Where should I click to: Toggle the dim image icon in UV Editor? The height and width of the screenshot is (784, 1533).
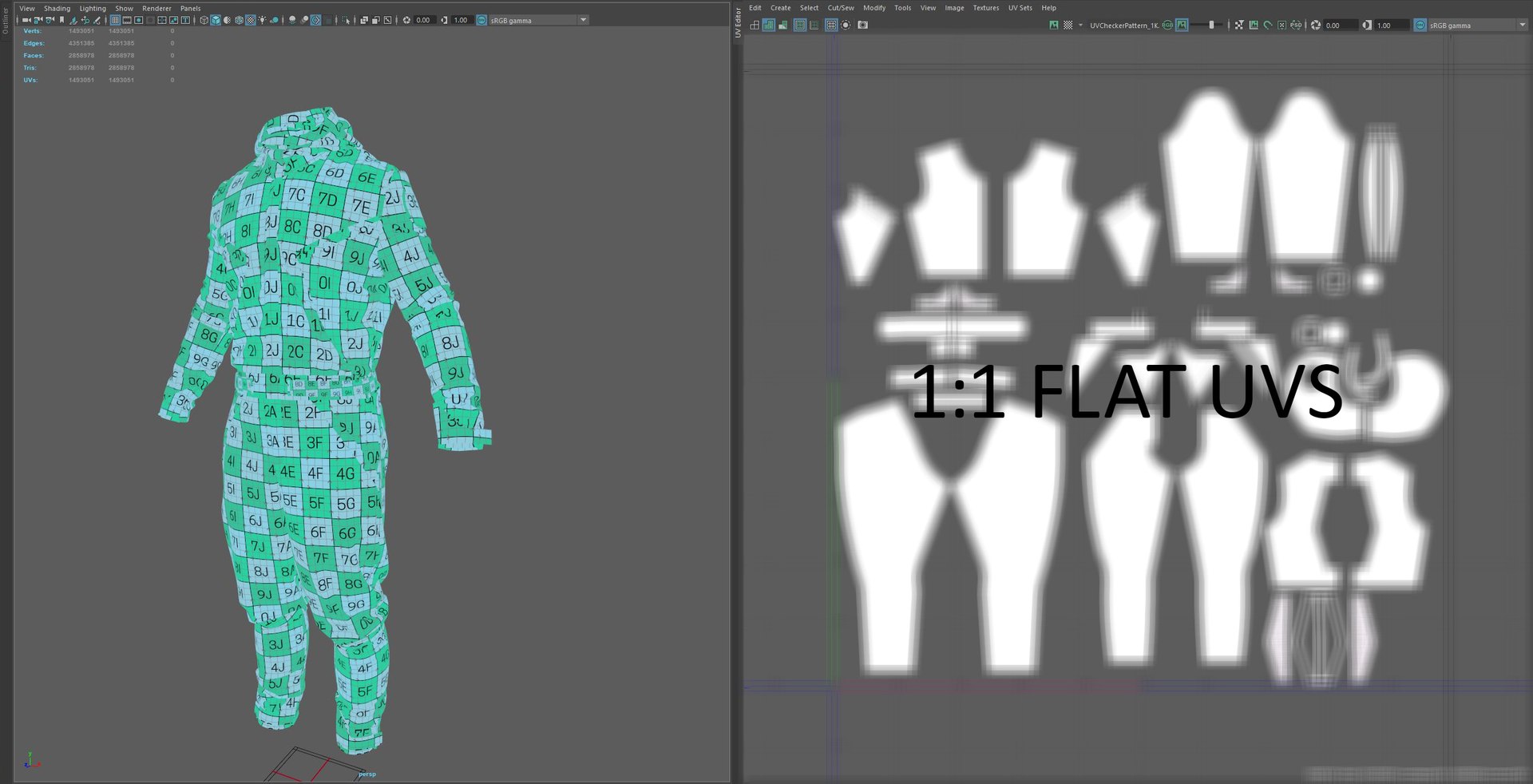click(x=1182, y=25)
